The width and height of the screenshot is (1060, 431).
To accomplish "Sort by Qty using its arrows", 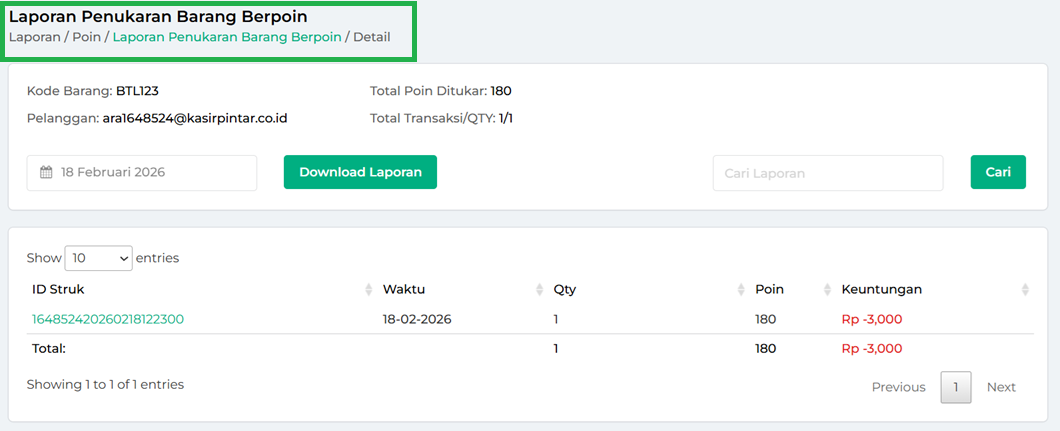I will (741, 290).
